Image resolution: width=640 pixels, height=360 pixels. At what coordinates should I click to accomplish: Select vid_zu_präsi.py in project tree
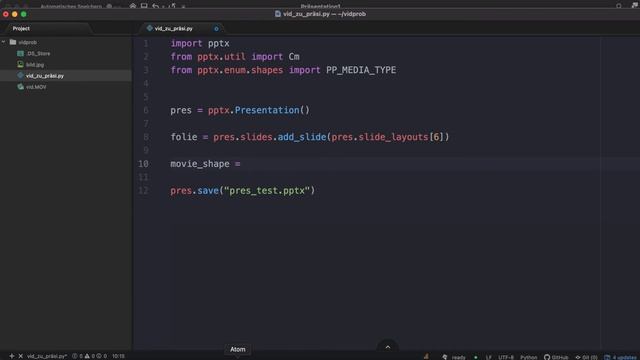point(45,76)
